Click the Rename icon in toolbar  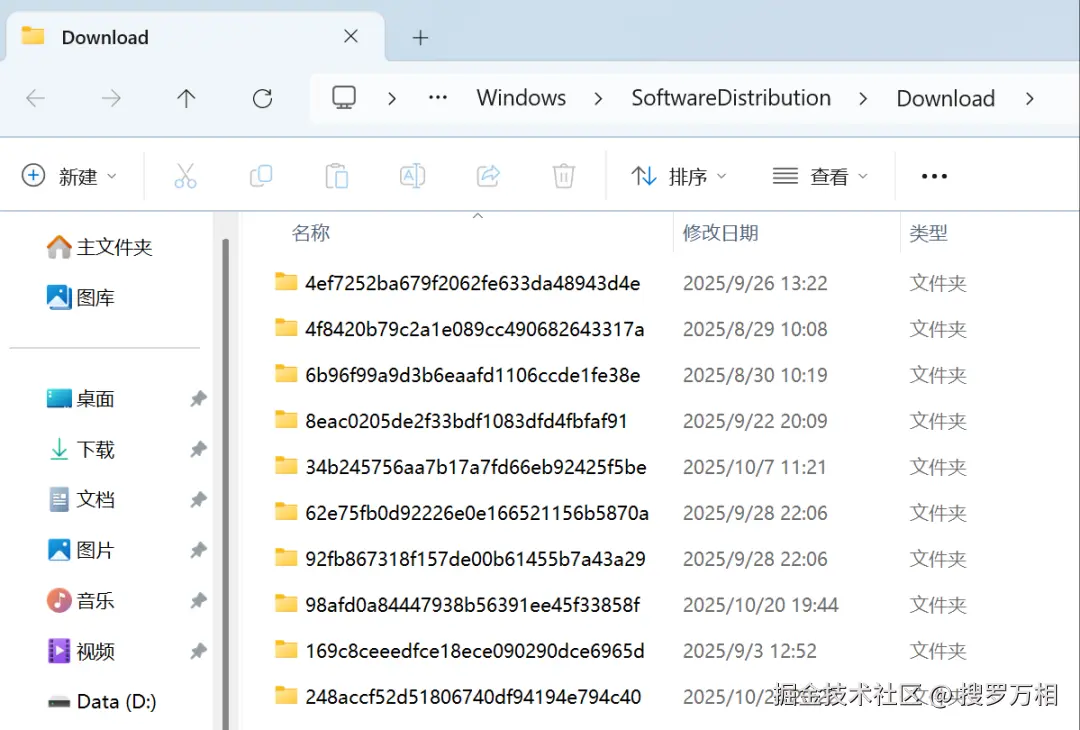click(412, 176)
